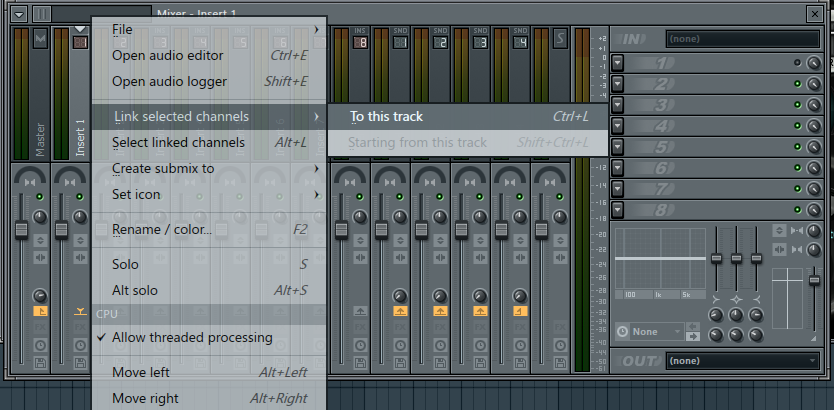Click Insert 8 reverse polarity icon
This screenshot has width=834, height=410.
(361, 240)
